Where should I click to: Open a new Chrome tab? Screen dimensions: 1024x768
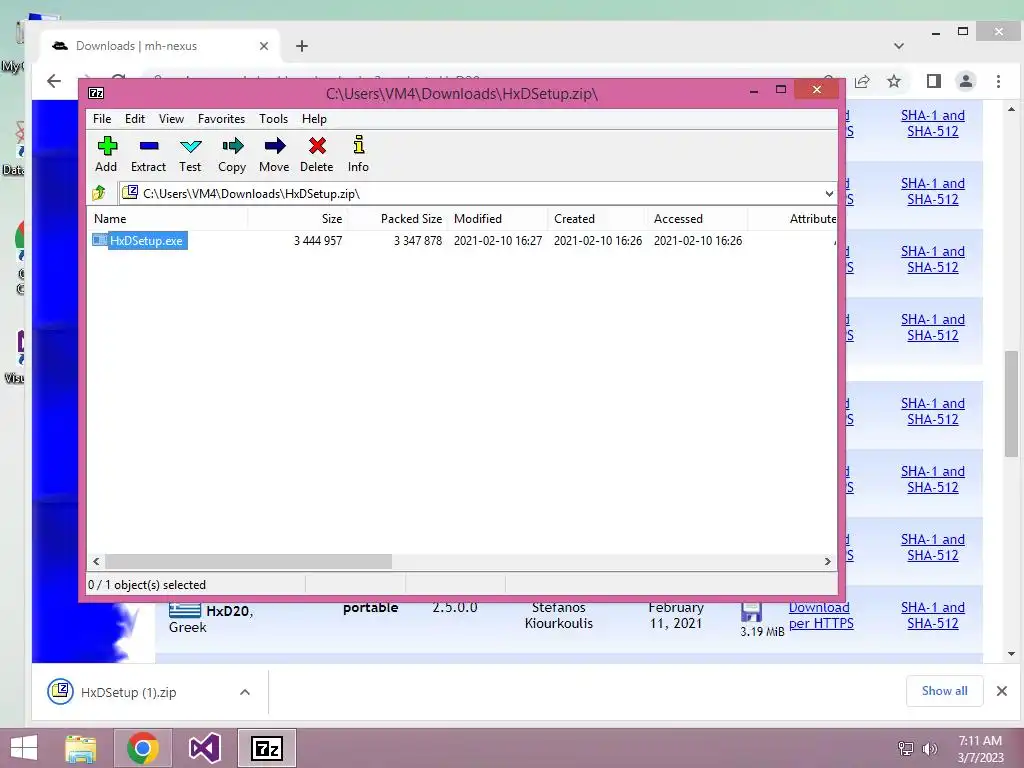tap(301, 46)
